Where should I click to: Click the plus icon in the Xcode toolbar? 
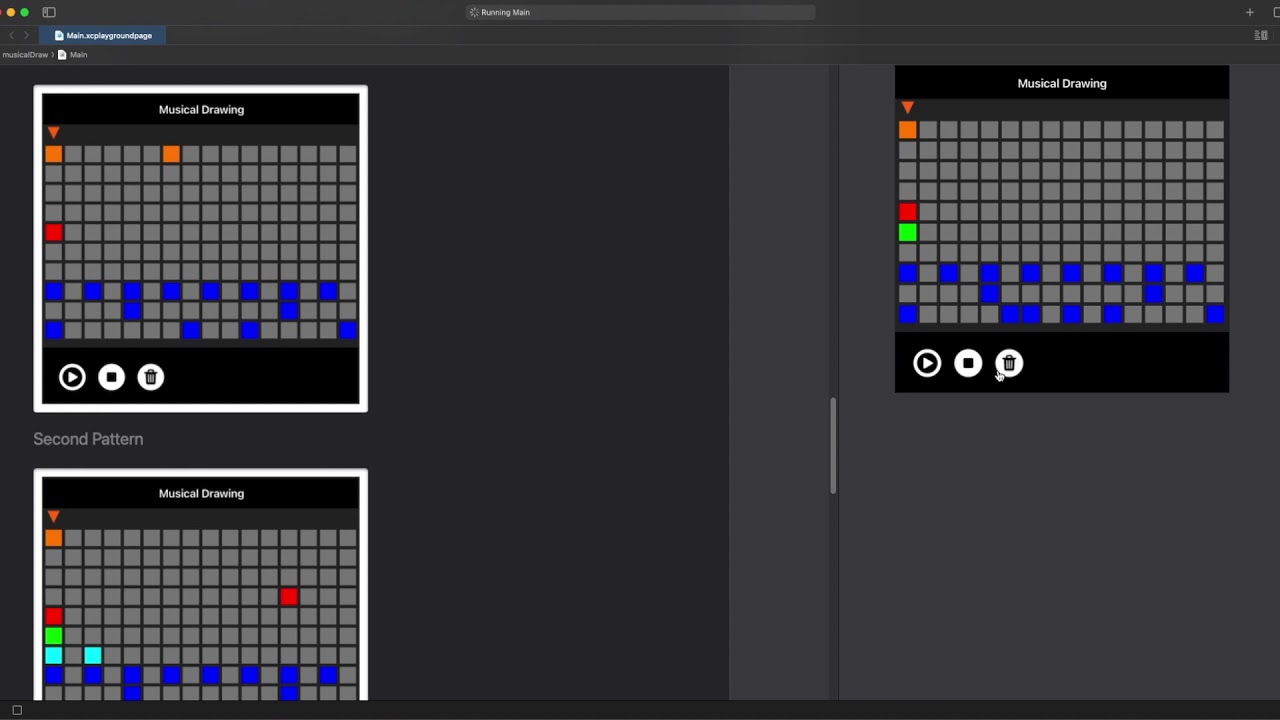point(1250,12)
